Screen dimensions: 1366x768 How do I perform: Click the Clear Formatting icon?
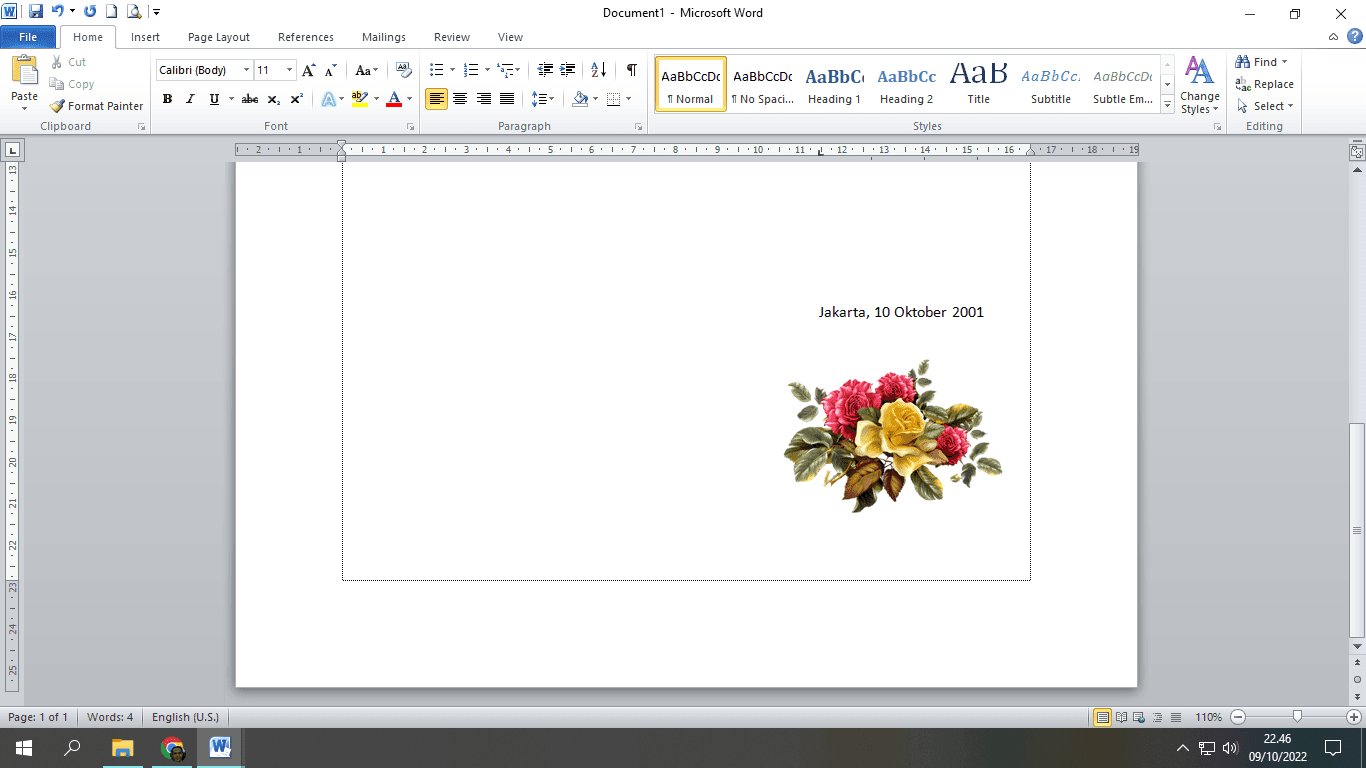404,70
